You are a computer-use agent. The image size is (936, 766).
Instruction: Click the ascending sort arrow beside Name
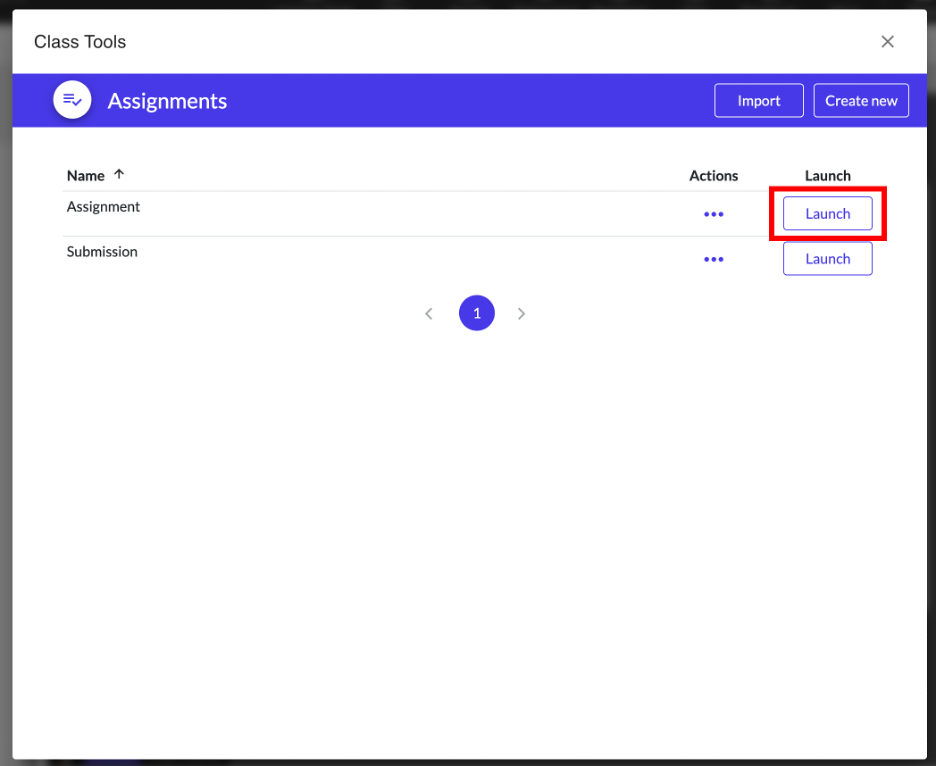(120, 175)
